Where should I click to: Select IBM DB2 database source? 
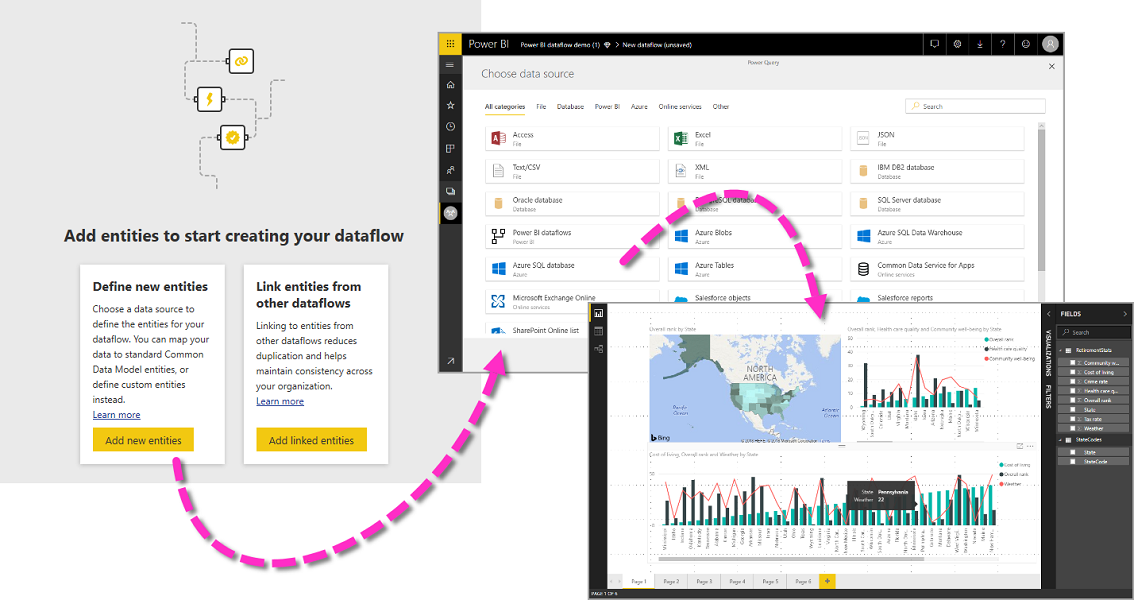point(937,171)
